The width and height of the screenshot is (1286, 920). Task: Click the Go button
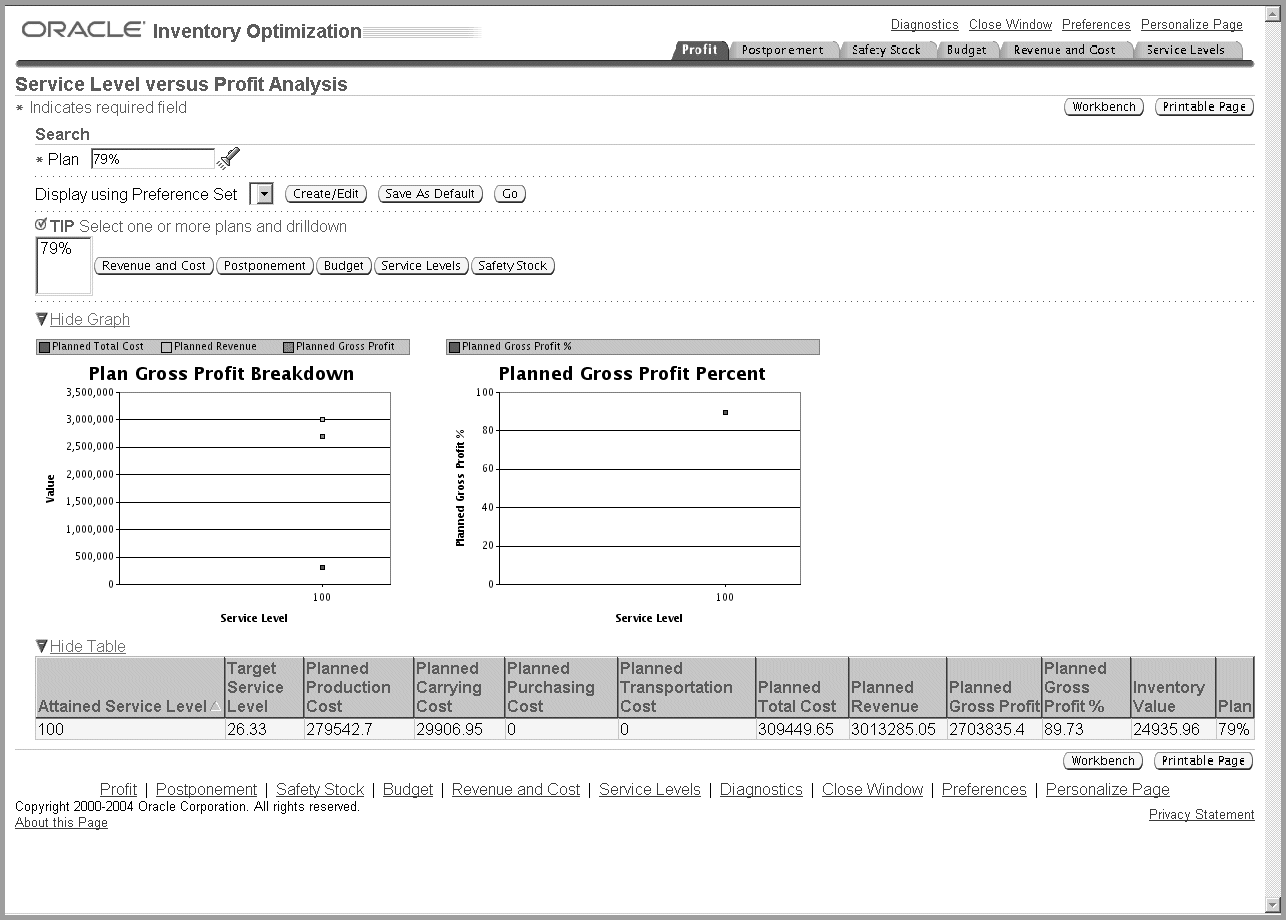tap(510, 194)
